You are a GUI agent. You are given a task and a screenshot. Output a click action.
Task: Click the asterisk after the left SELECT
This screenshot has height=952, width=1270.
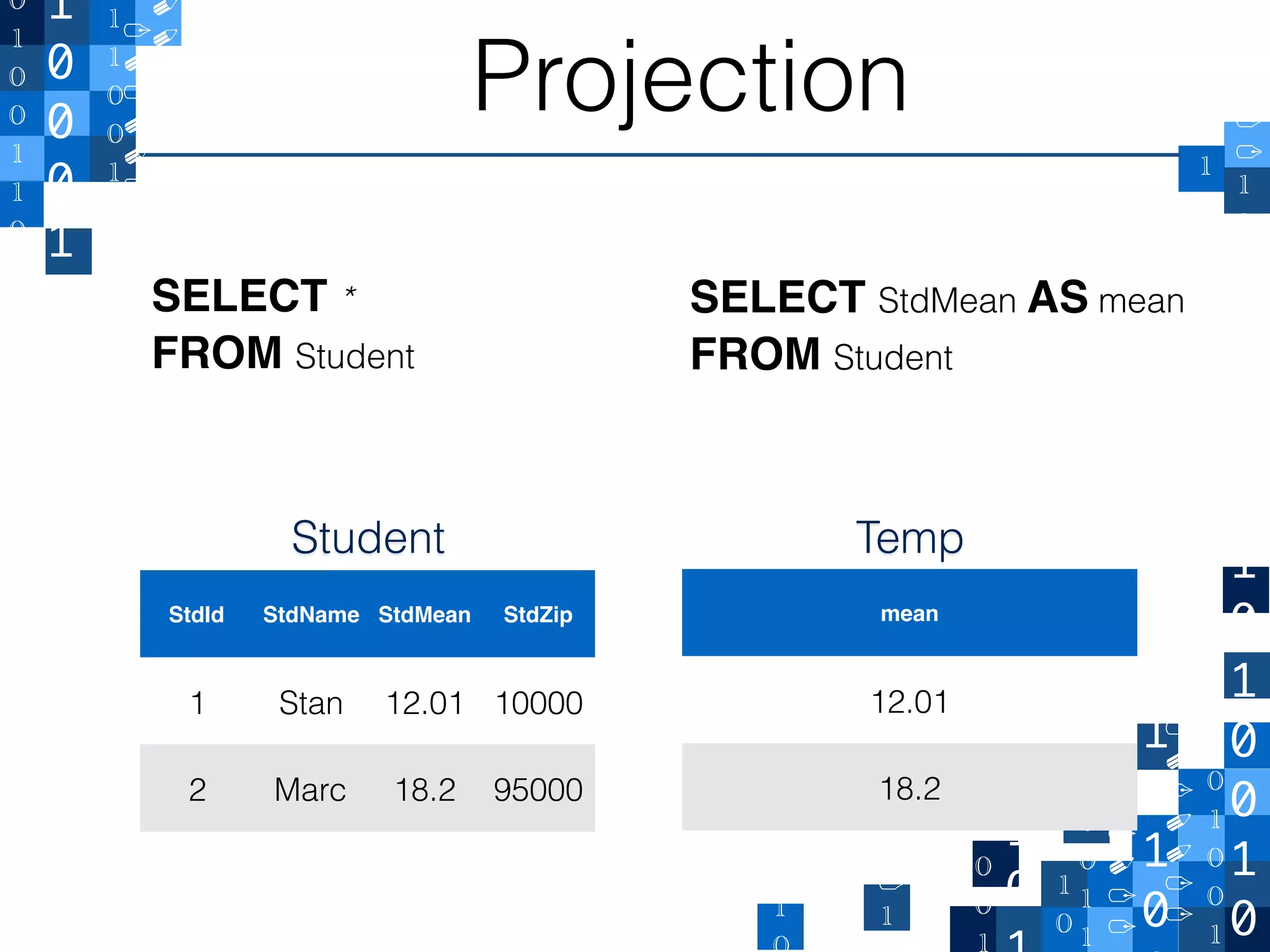coord(350,293)
